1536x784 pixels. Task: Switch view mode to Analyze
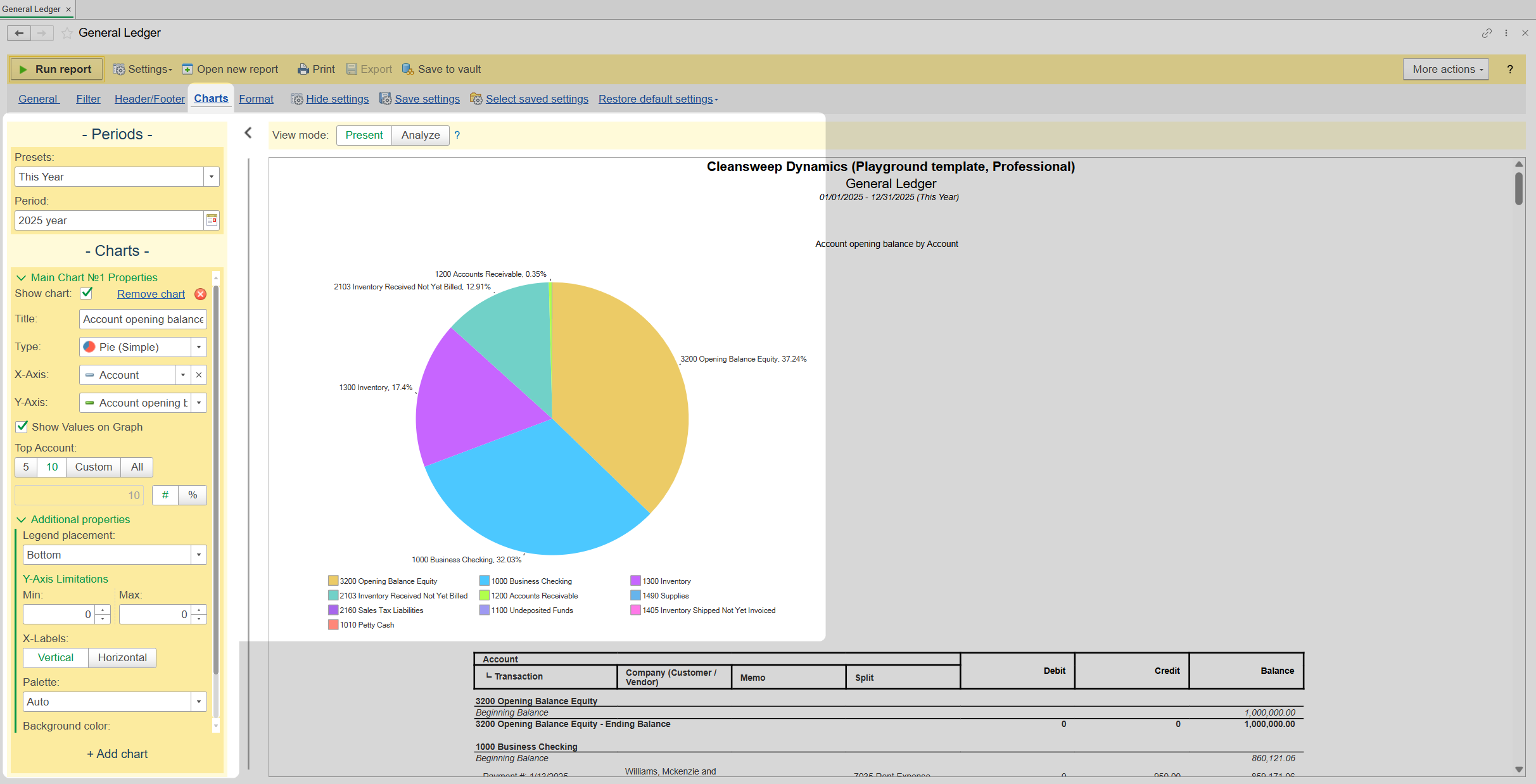pyautogui.click(x=420, y=135)
